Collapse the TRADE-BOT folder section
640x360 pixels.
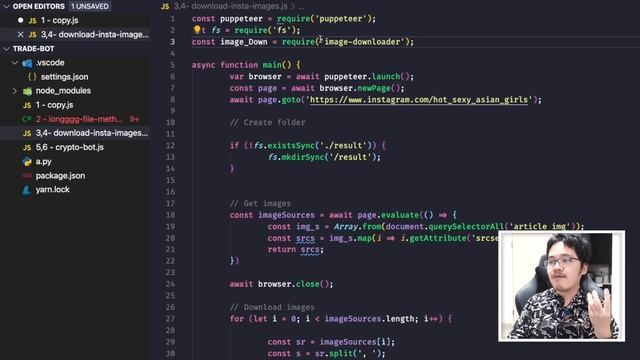coord(6,49)
